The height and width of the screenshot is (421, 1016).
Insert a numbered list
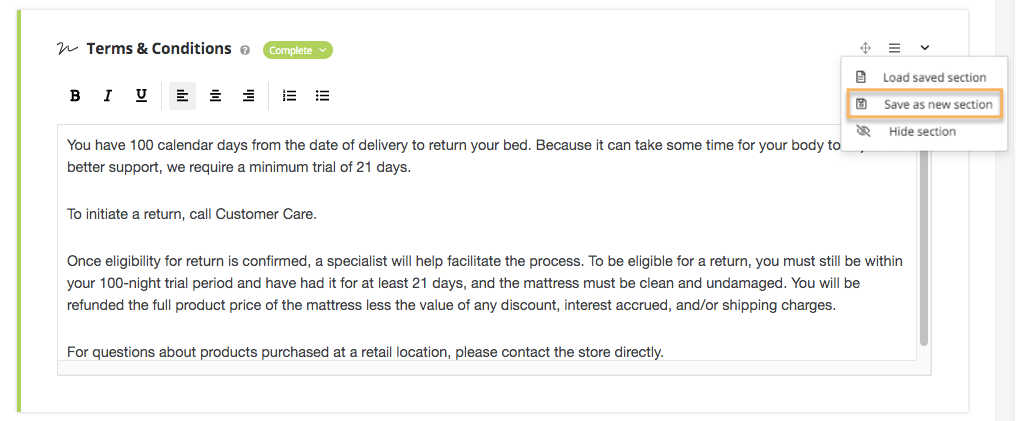pyautogui.click(x=290, y=96)
